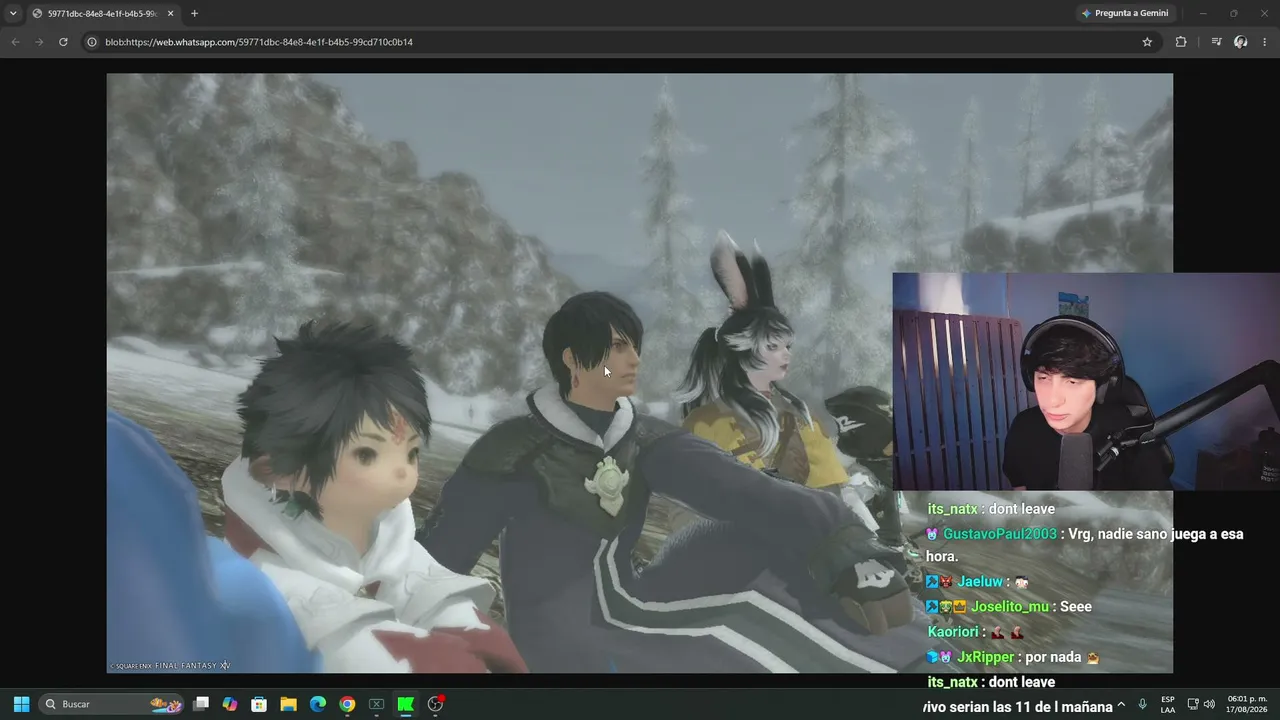This screenshot has height=720, width=1280.
Task: Click the taskbar Buscar search box
Action: 112,704
